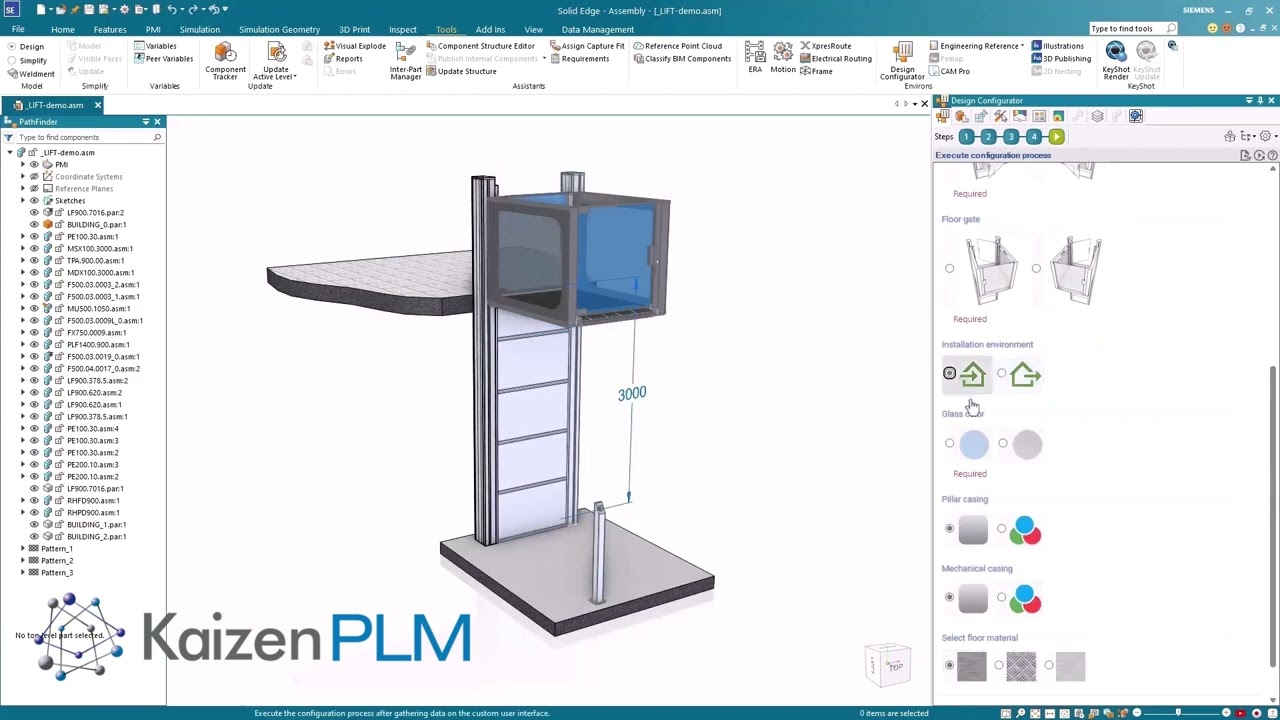Launch the Inter-Part Manager

click(x=405, y=61)
